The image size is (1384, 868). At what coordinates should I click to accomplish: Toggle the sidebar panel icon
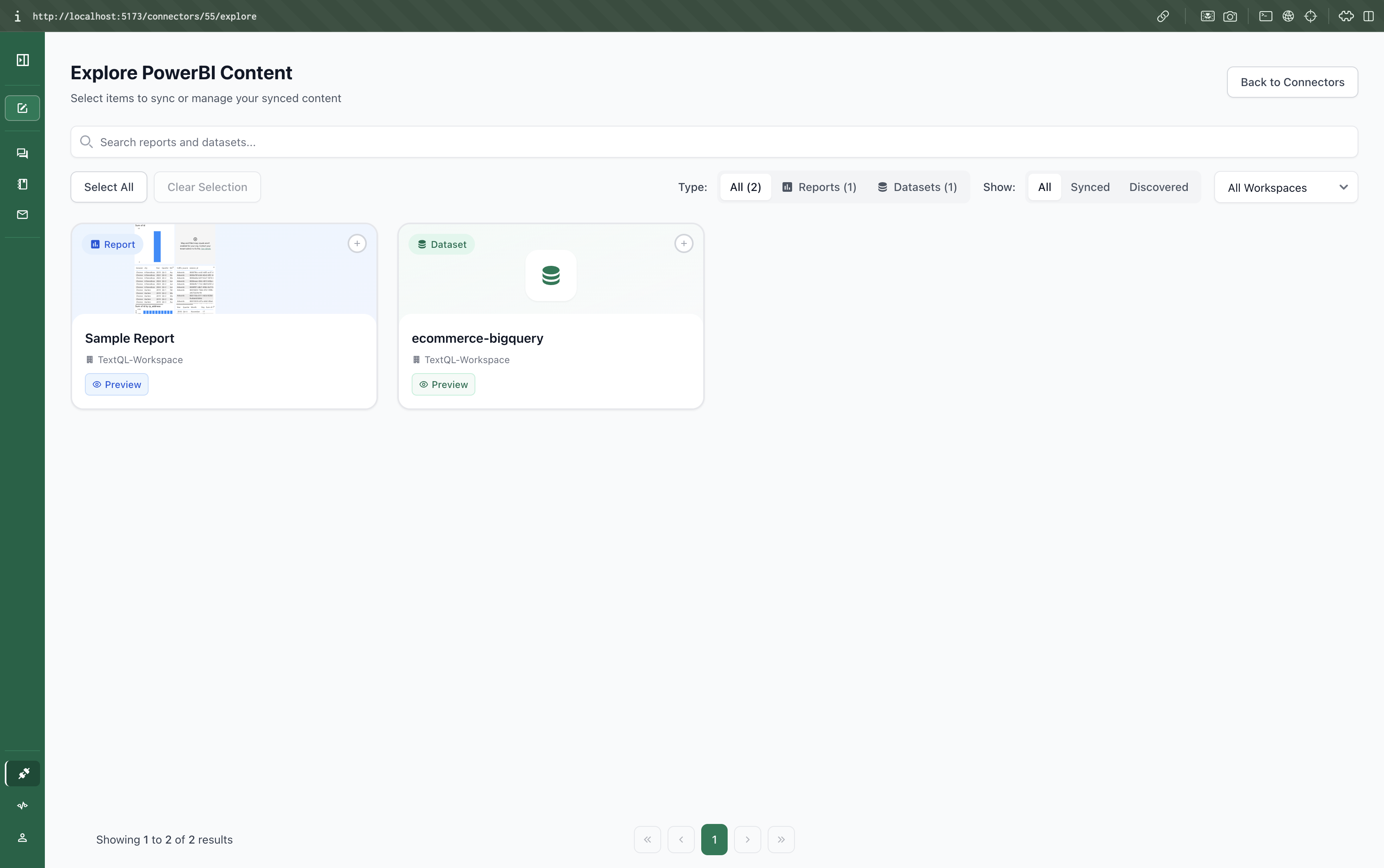coord(22,60)
